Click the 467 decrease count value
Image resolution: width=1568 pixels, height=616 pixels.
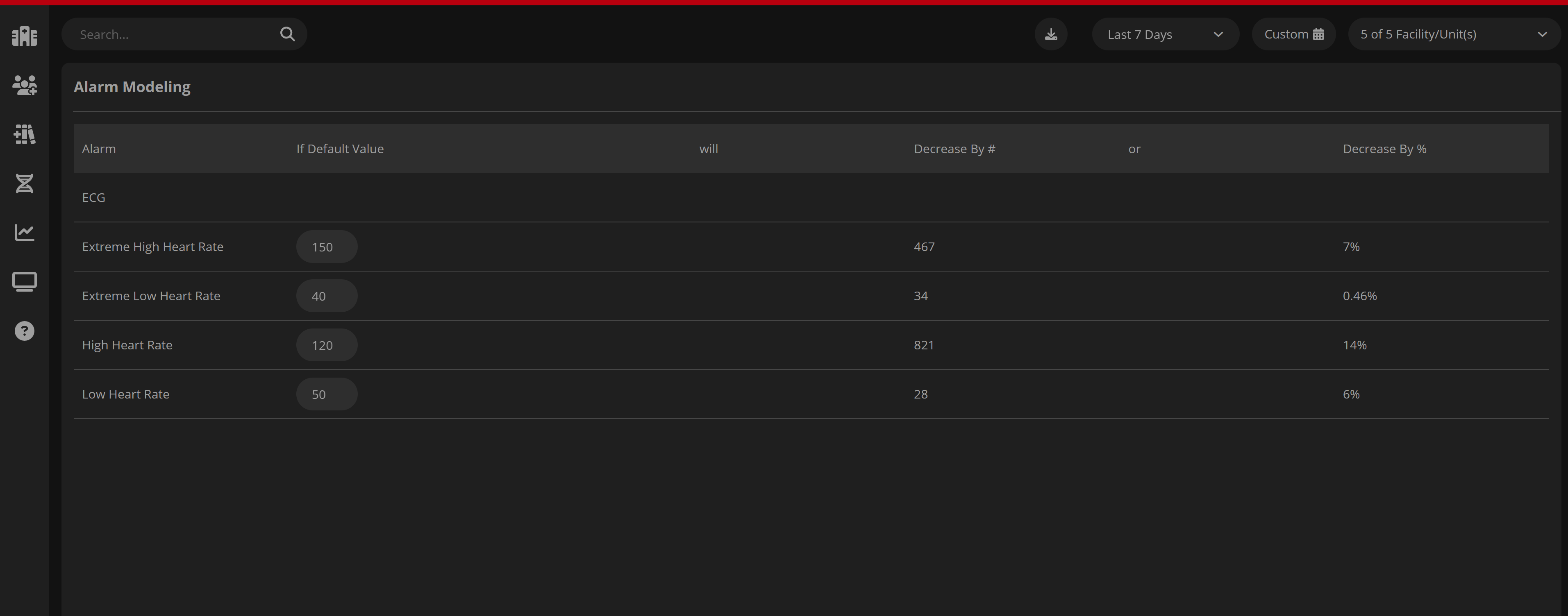924,247
